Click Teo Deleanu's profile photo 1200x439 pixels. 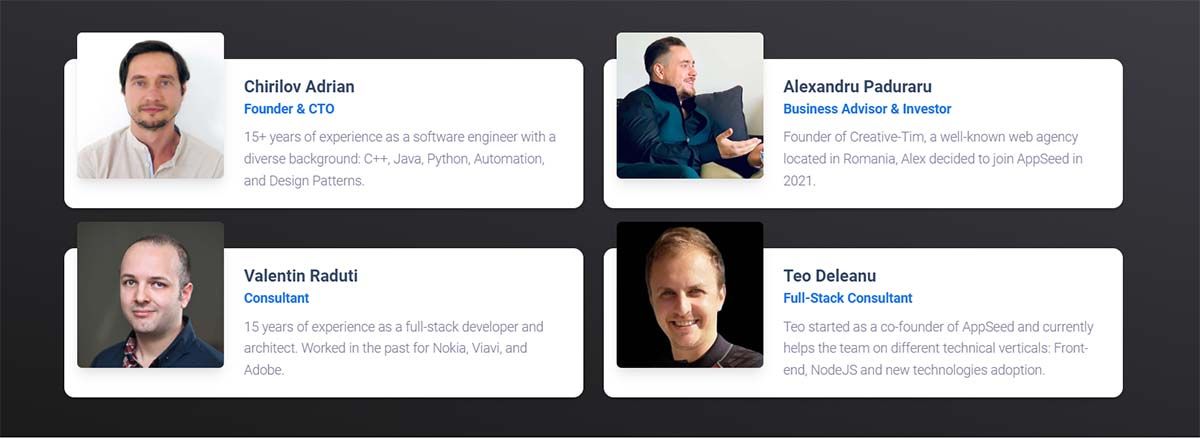pos(690,295)
